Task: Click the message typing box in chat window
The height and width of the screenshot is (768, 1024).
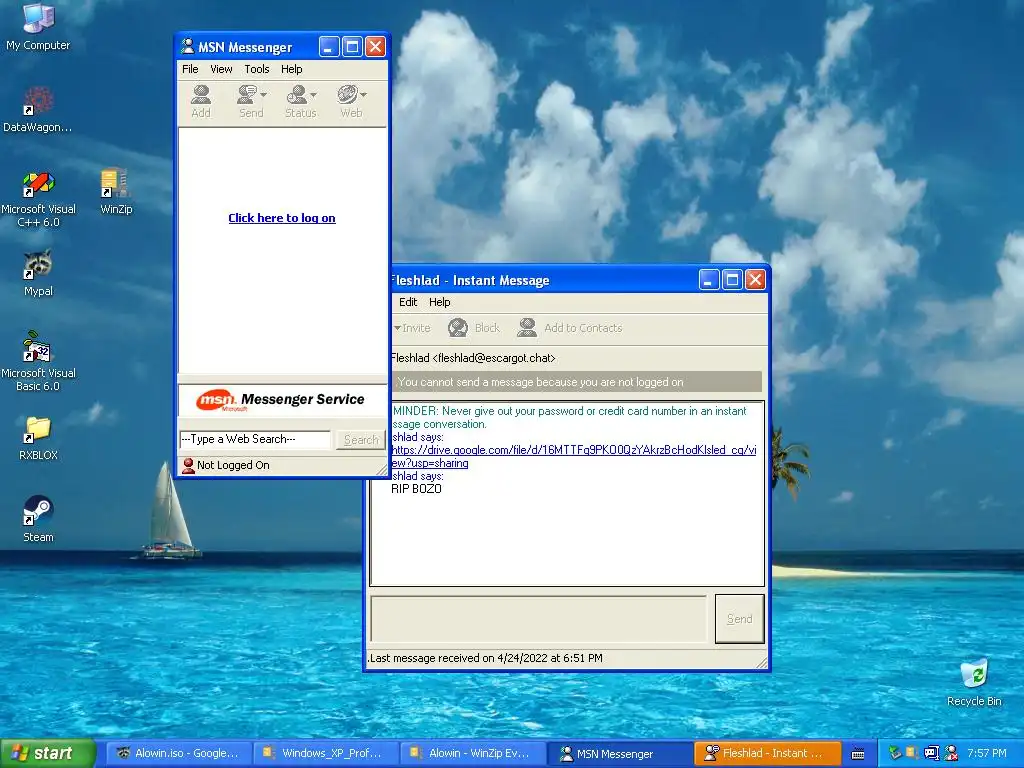Action: click(x=538, y=618)
